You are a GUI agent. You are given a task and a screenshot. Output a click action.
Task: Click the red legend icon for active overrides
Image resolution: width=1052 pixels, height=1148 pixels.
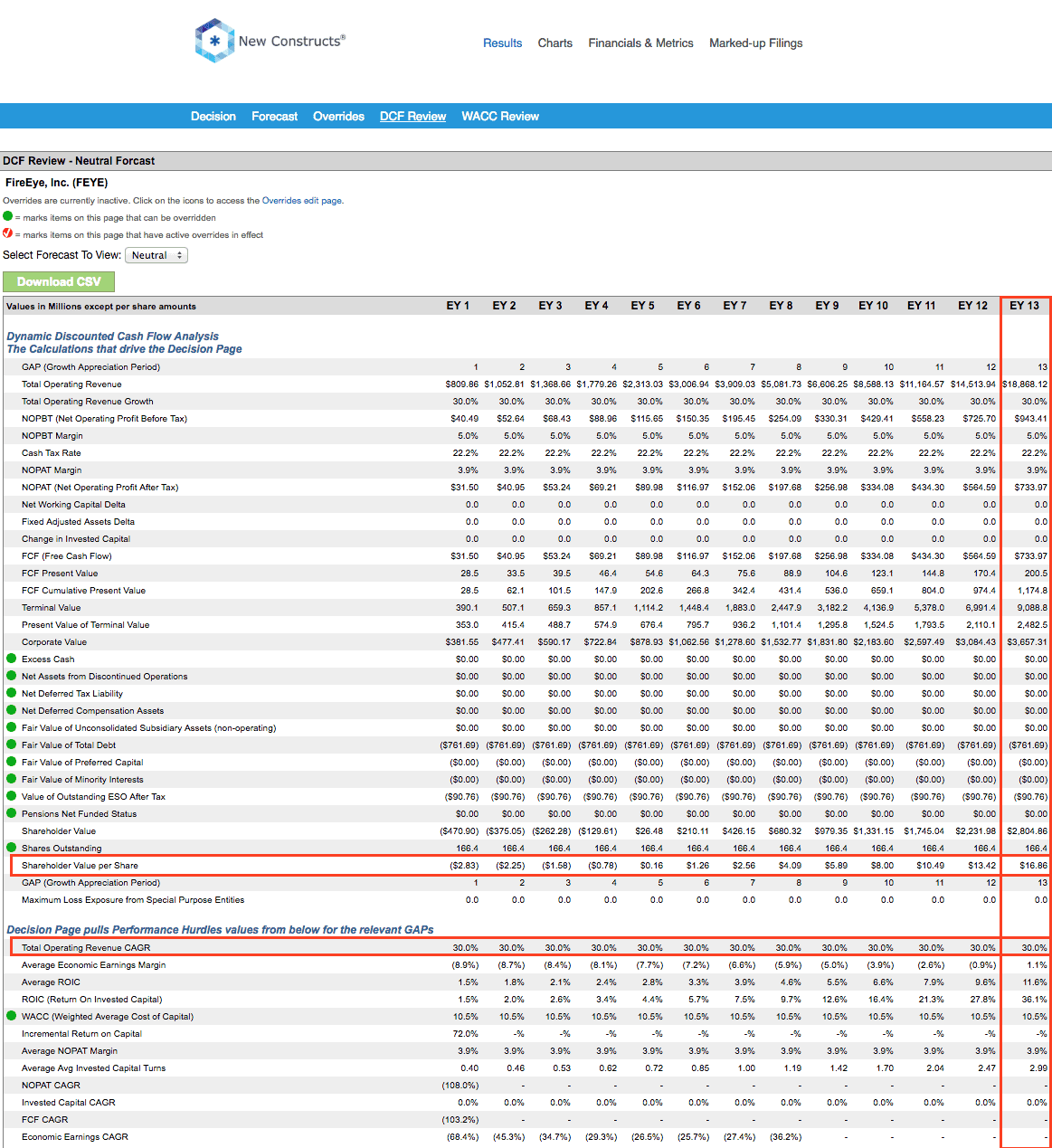[8, 234]
